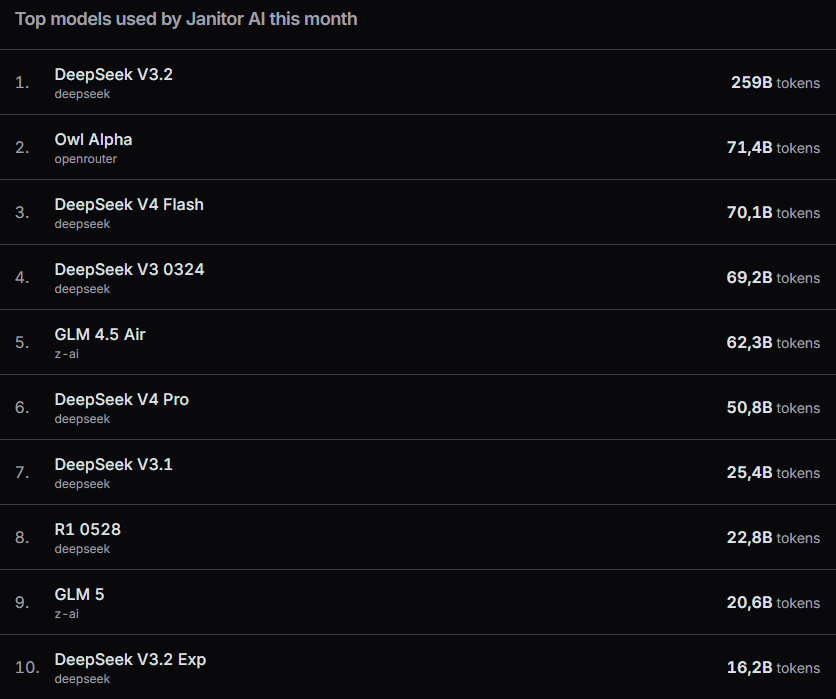Open the GLM 4.5 Air model

click(100, 335)
